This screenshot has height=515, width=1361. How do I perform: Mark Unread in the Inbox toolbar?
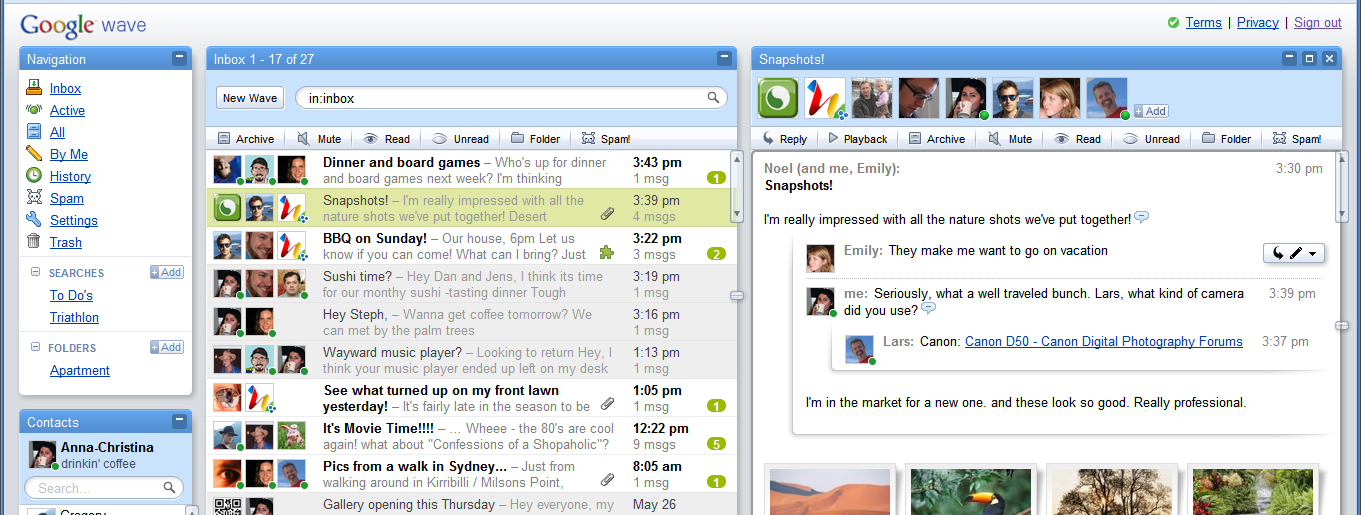[x=460, y=139]
